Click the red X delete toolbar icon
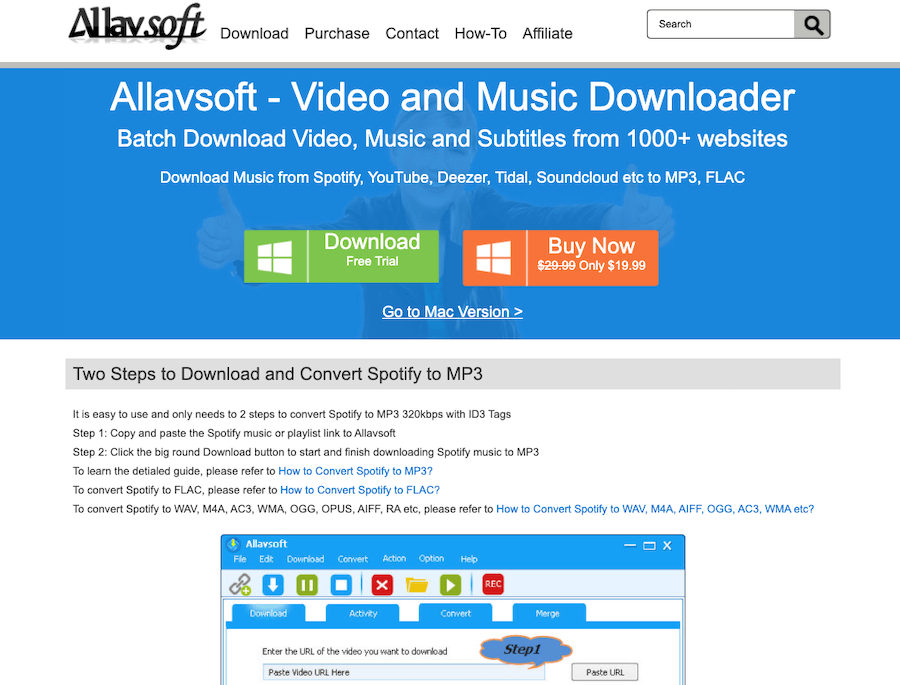 click(382, 585)
